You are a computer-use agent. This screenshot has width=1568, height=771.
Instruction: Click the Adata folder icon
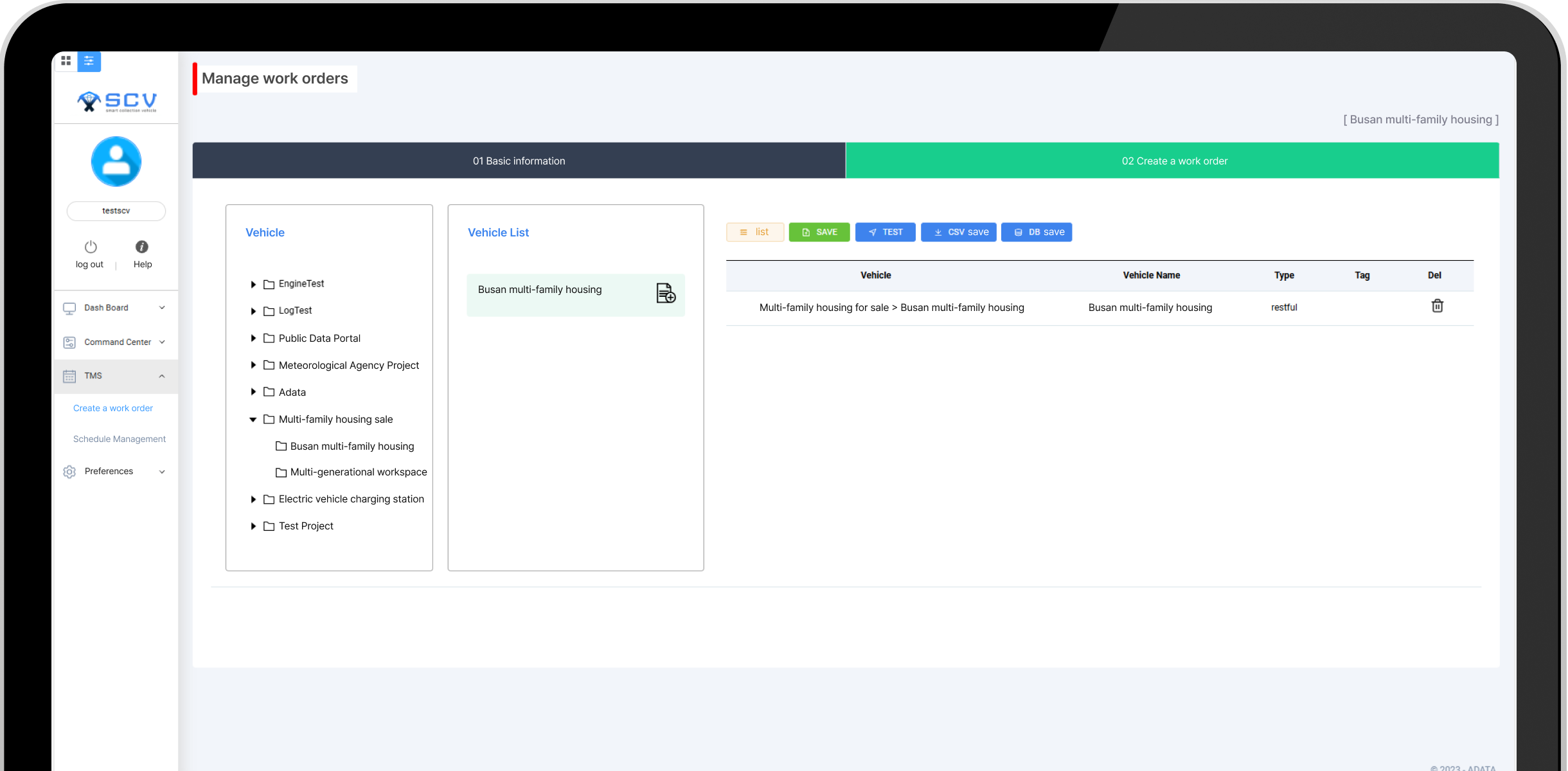269,392
